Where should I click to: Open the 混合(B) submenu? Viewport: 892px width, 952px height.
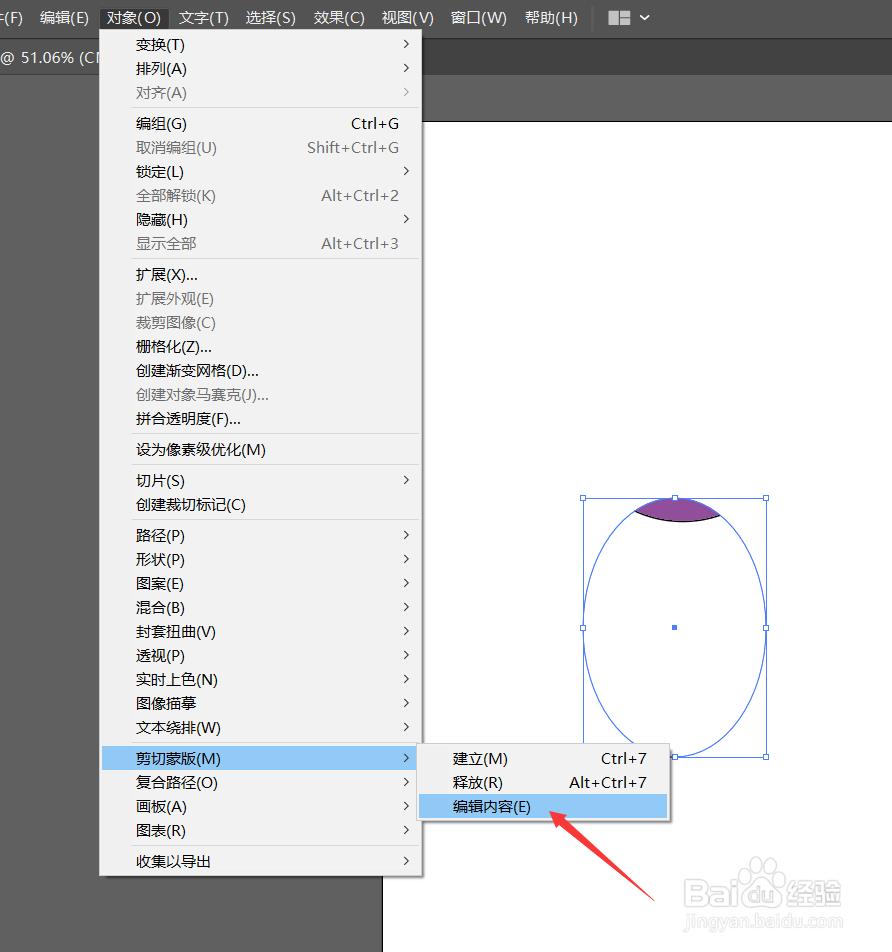pyautogui.click(x=260, y=608)
